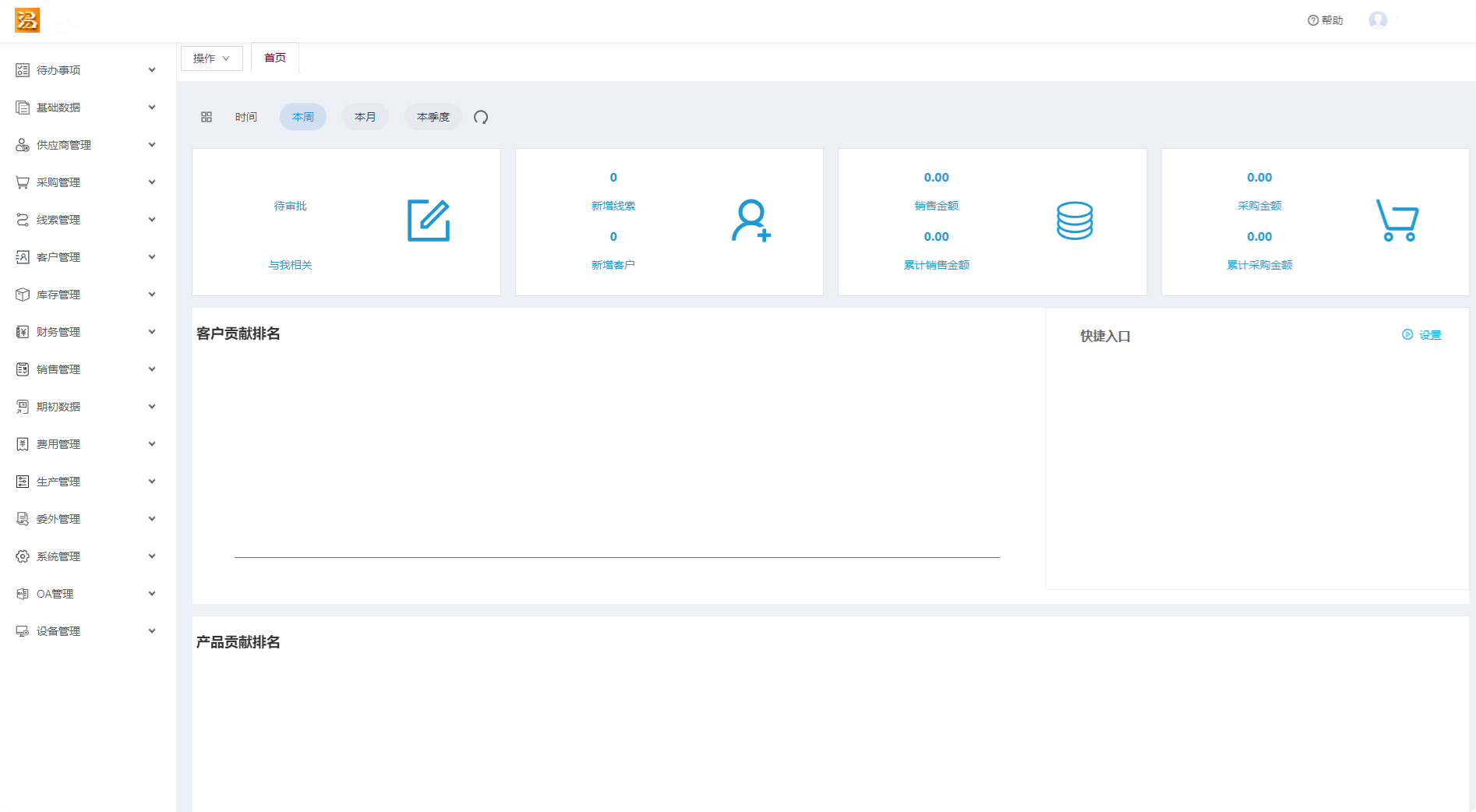
Task: Open the 操作 dropdown button
Action: pyautogui.click(x=212, y=58)
